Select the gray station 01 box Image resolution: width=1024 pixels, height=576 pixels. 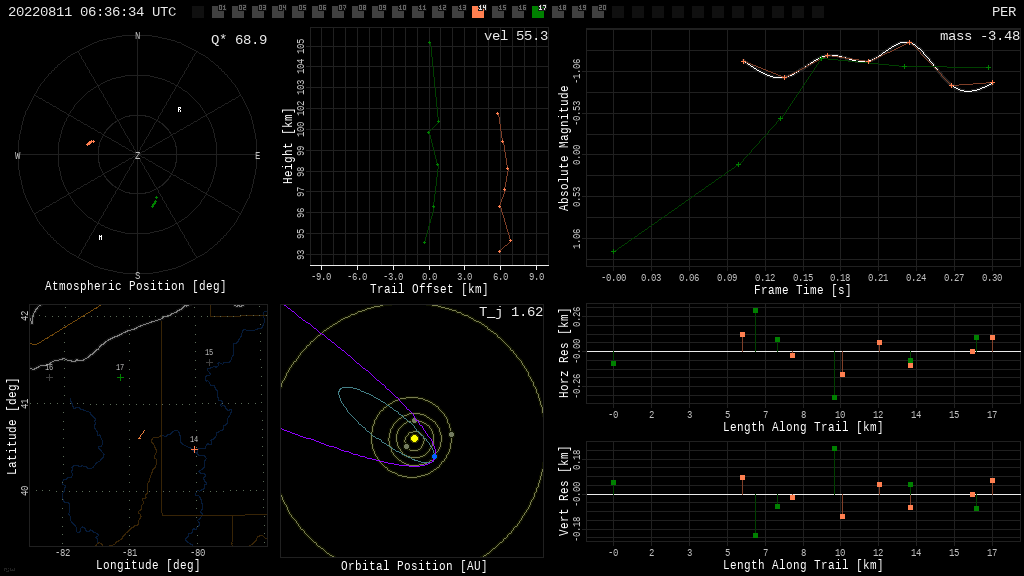click(218, 12)
